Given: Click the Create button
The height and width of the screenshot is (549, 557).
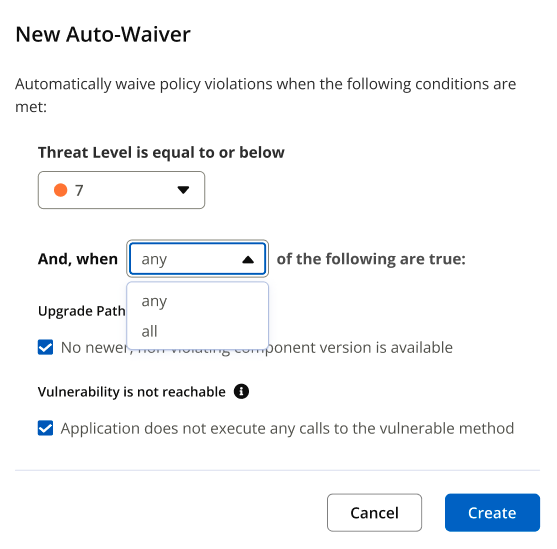Looking at the screenshot, I should pyautogui.click(x=492, y=512).
